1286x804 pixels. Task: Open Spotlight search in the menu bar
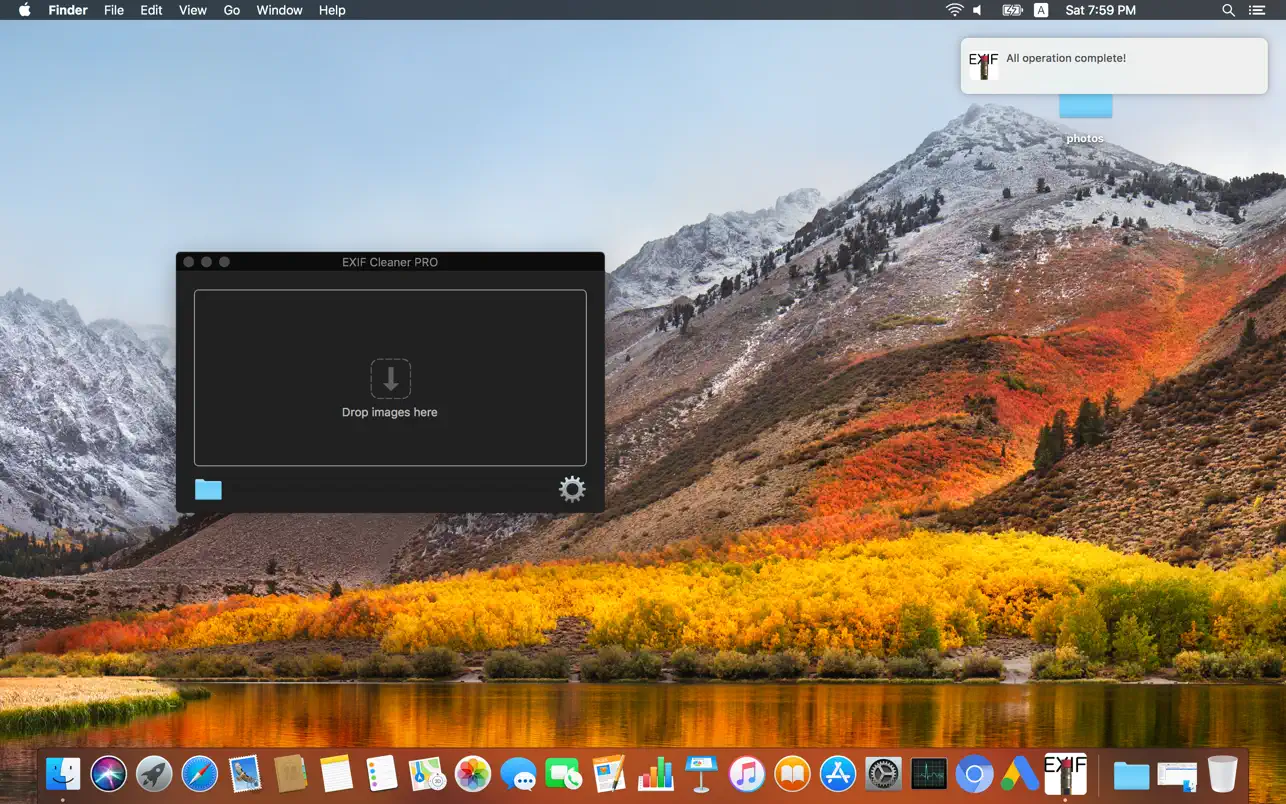tap(1228, 10)
